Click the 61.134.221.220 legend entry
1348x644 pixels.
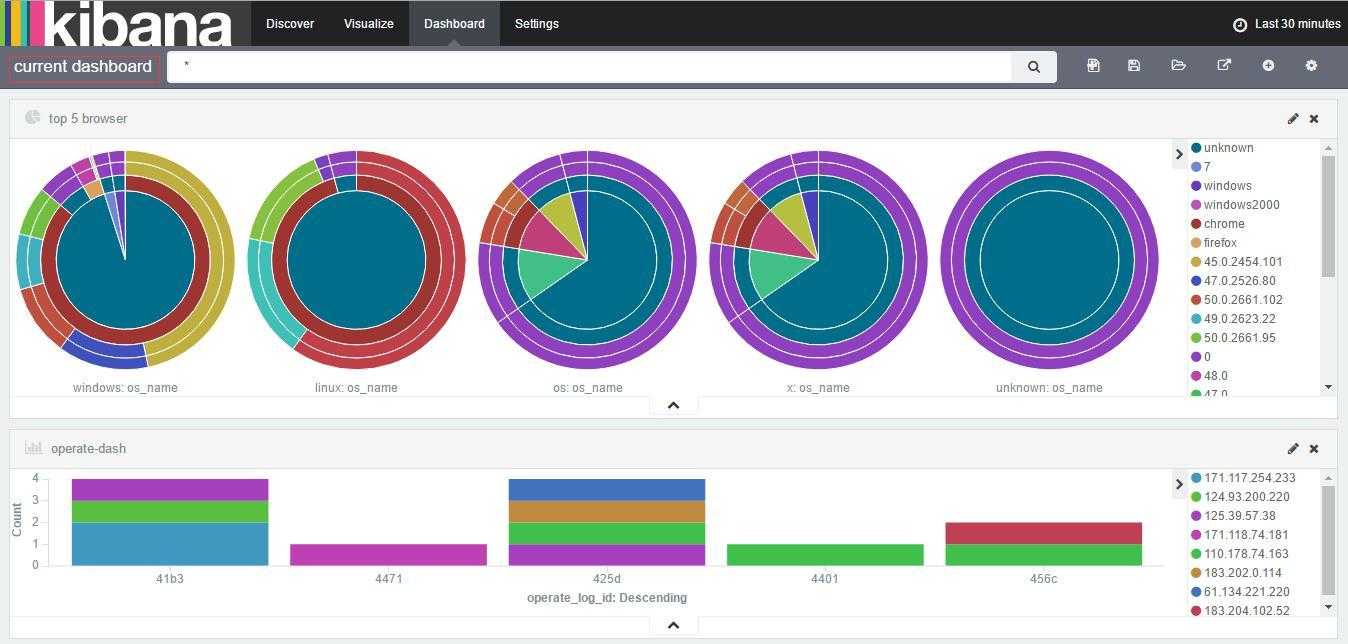pyautogui.click(x=1240, y=592)
